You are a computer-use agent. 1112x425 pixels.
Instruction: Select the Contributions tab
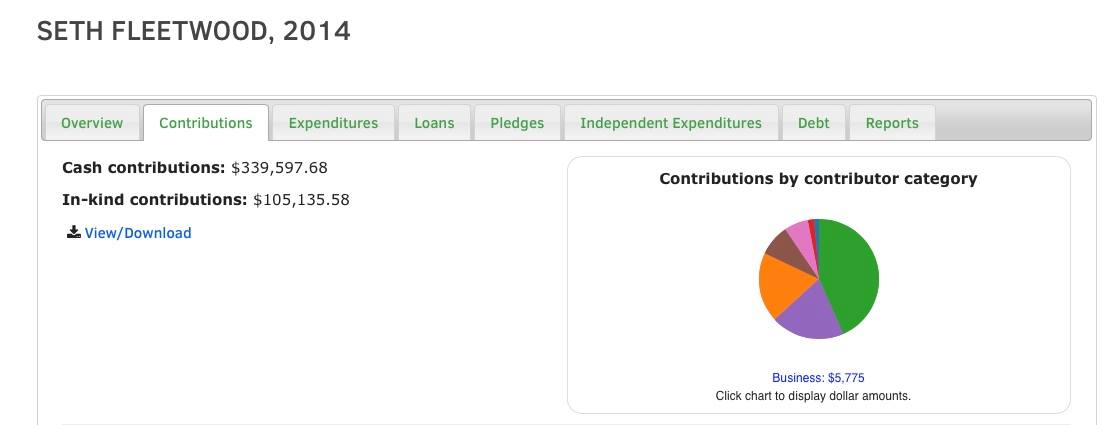coord(206,123)
